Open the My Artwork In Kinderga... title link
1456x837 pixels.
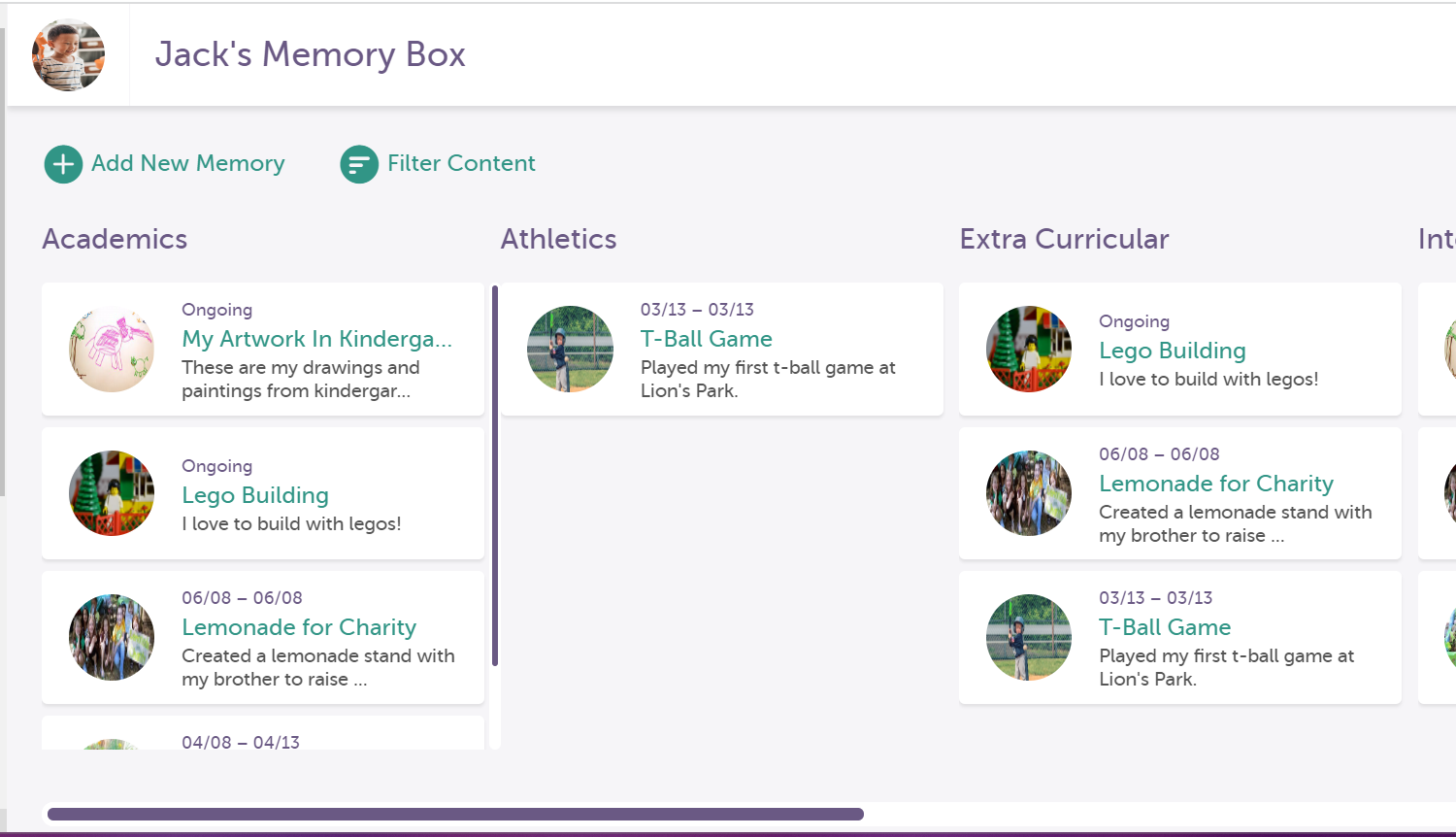point(316,339)
